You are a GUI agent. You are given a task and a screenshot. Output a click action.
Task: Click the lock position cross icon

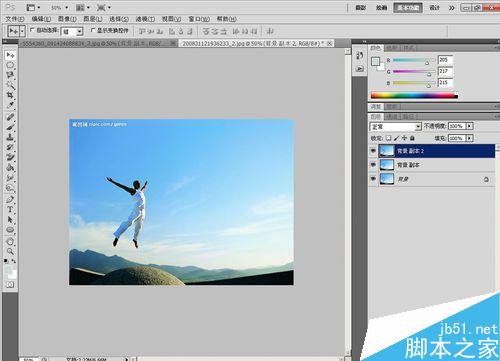404,138
